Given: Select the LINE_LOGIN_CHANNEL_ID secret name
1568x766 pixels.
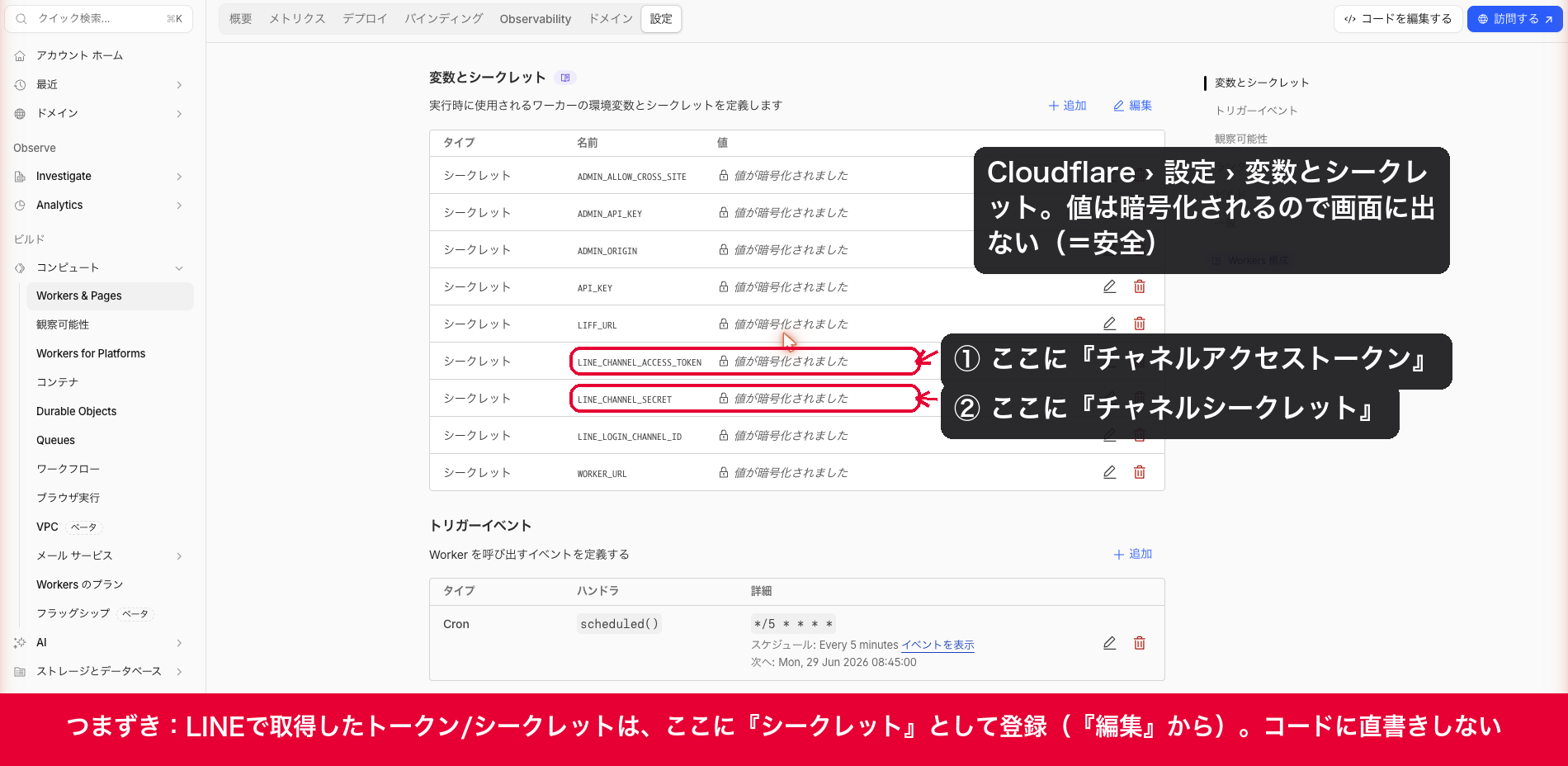Looking at the screenshot, I should click(x=630, y=437).
